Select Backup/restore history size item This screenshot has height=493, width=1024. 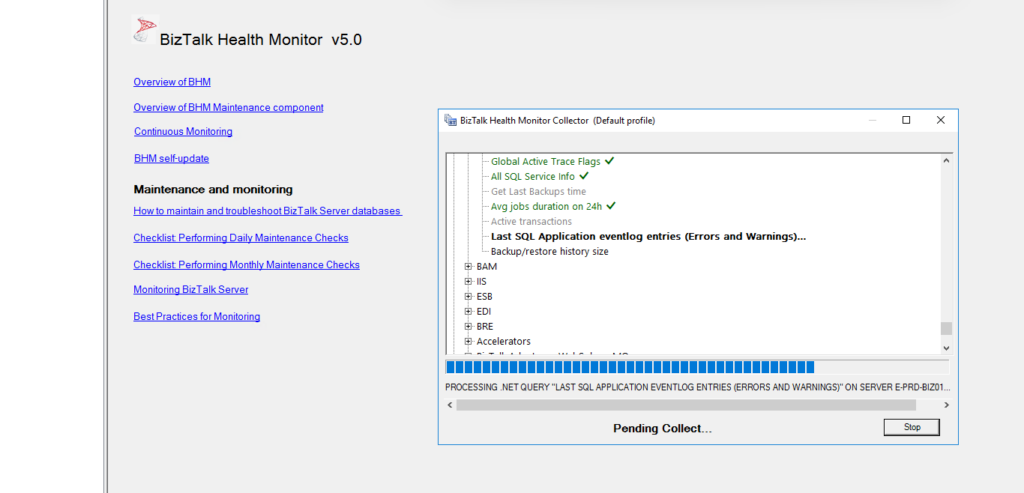pyautogui.click(x=550, y=251)
